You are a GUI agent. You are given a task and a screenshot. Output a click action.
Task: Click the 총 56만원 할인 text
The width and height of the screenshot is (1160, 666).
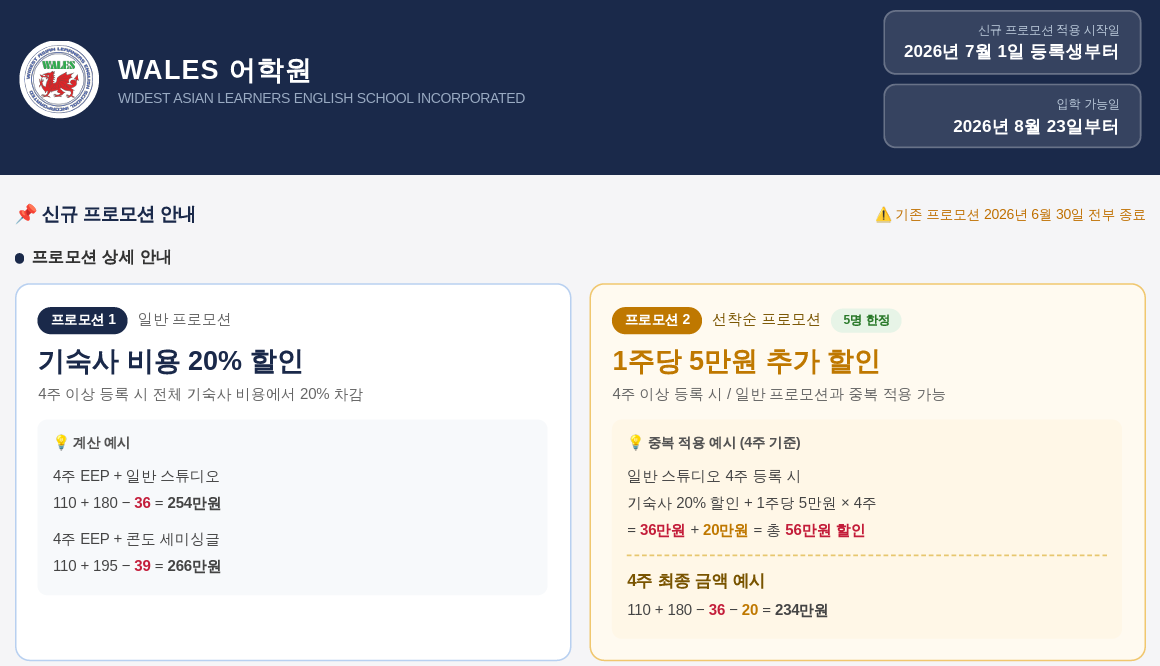(x=815, y=531)
